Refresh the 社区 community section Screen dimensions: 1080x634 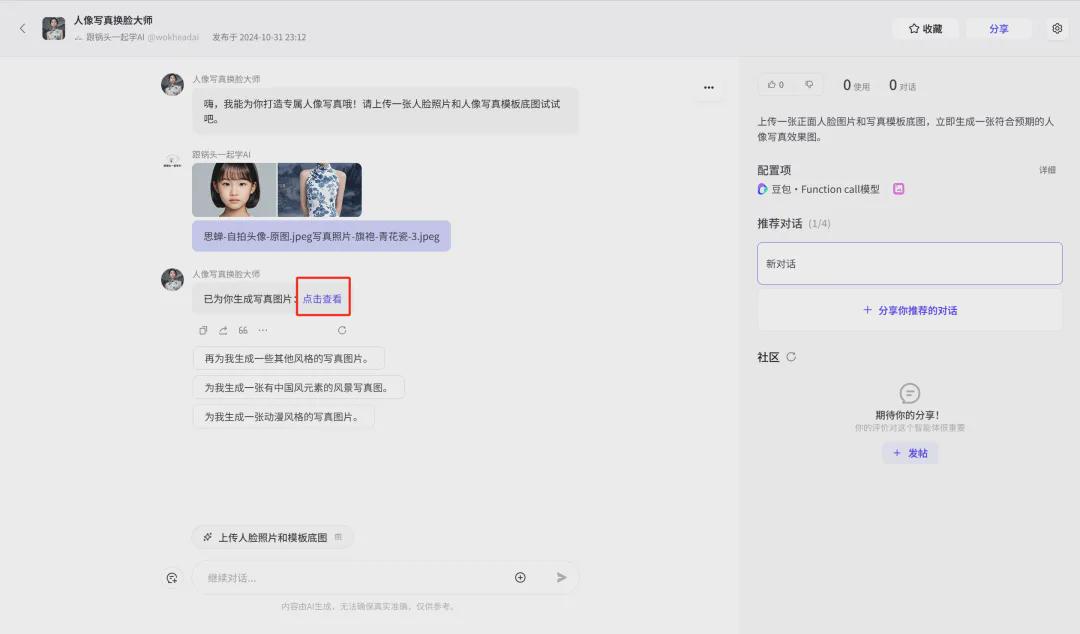tap(791, 357)
